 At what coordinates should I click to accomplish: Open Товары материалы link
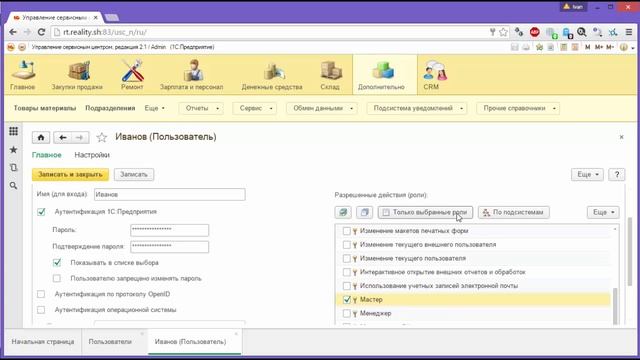45,108
